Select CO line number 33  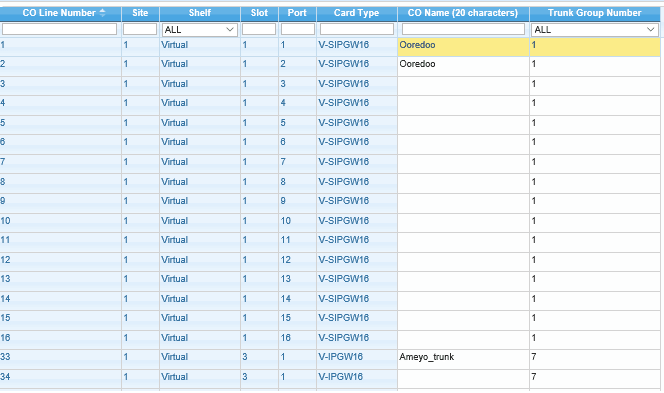(x=6, y=357)
